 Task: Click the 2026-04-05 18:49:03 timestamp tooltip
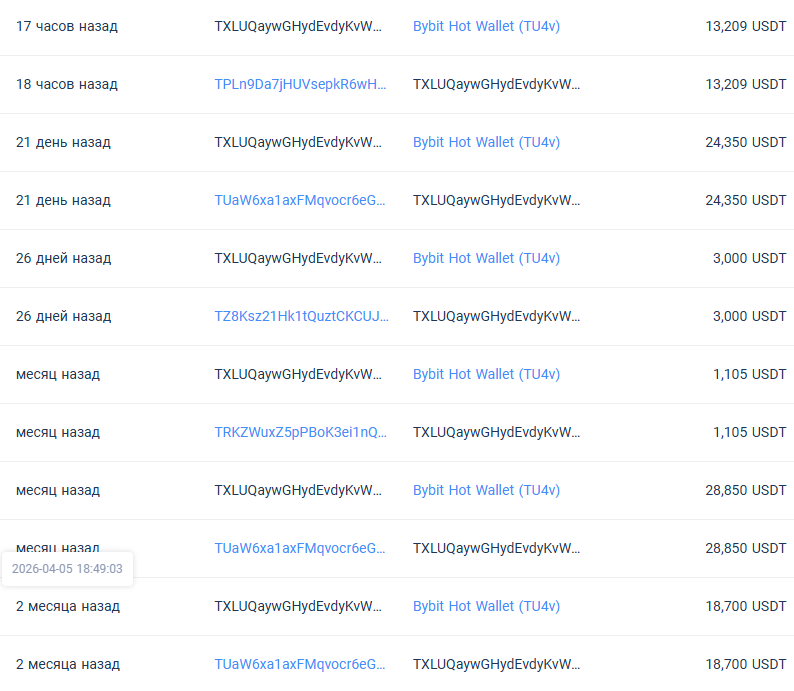[x=67, y=569]
